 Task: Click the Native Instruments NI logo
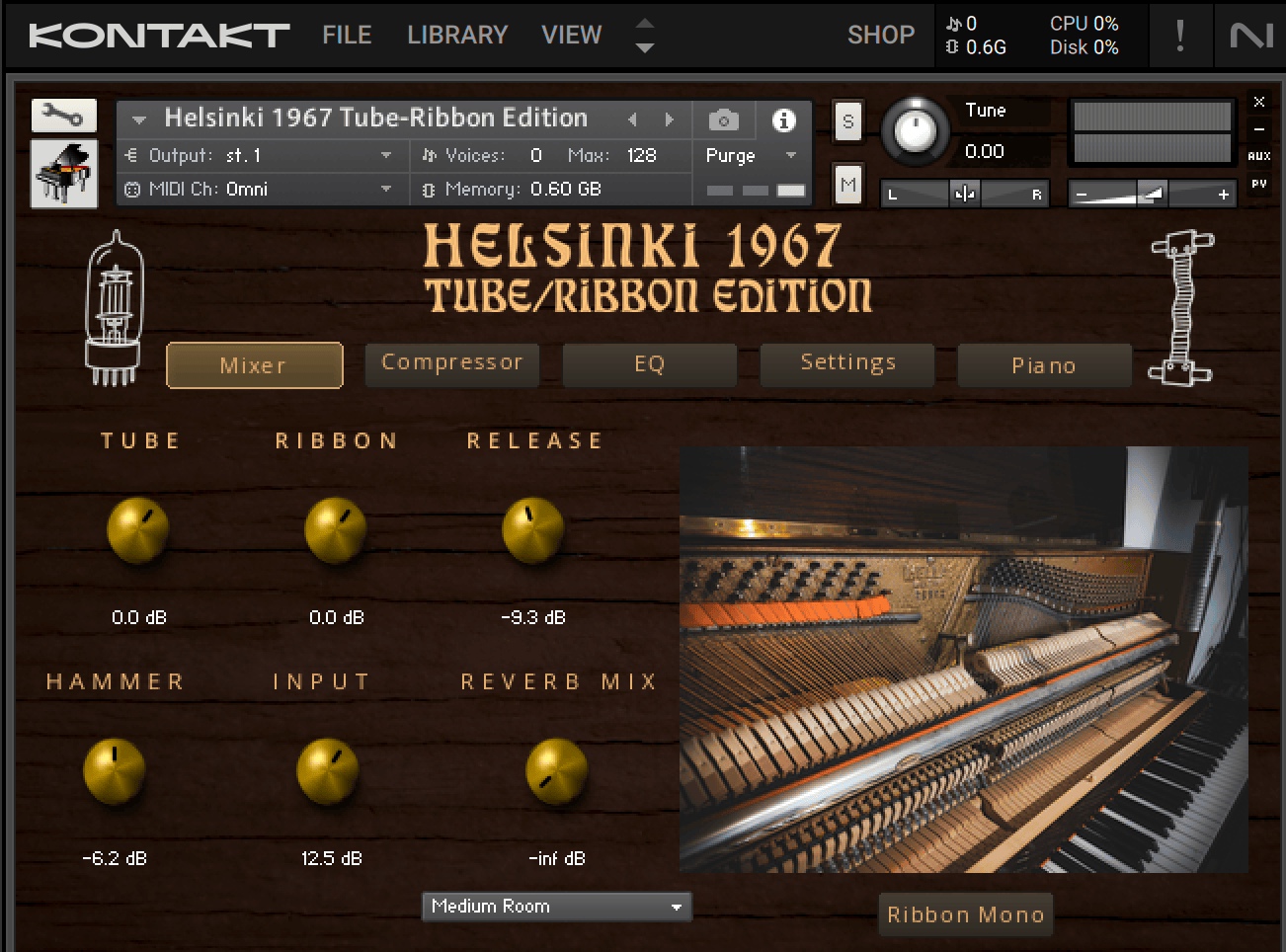point(1250,36)
